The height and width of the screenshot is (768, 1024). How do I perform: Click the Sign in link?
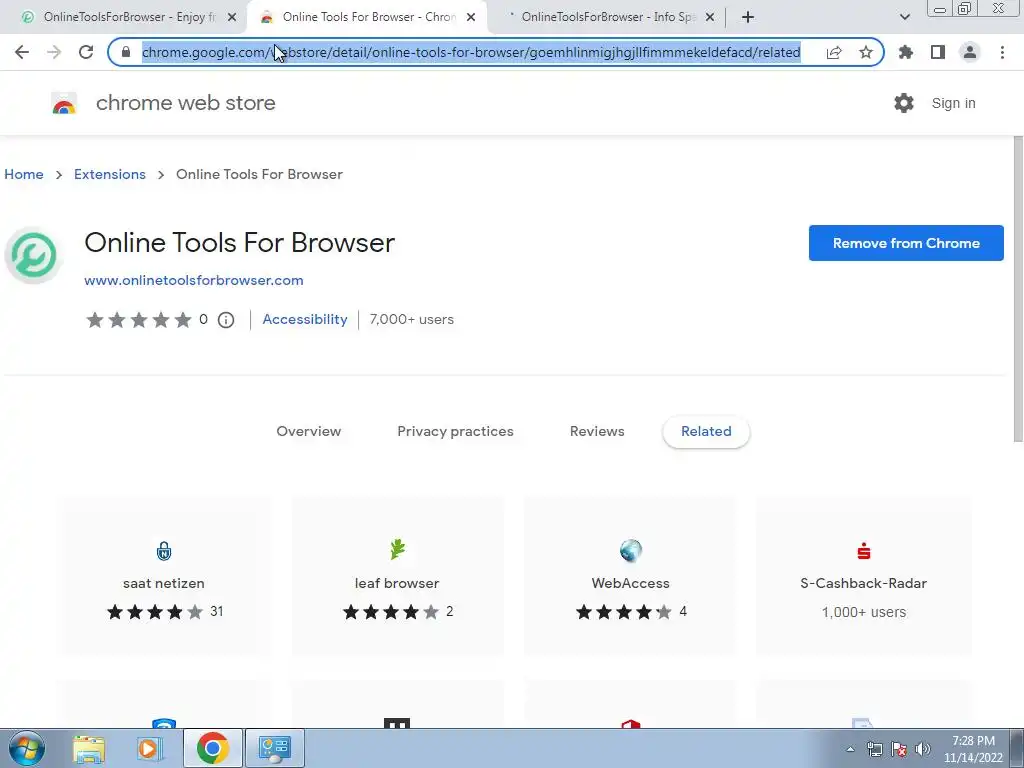point(953,103)
